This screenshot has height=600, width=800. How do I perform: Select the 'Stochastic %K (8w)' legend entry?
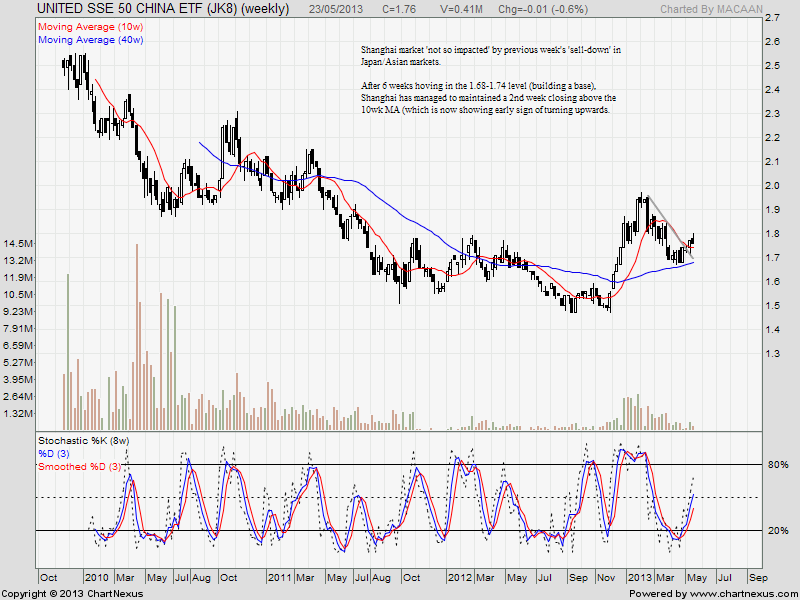point(84,440)
